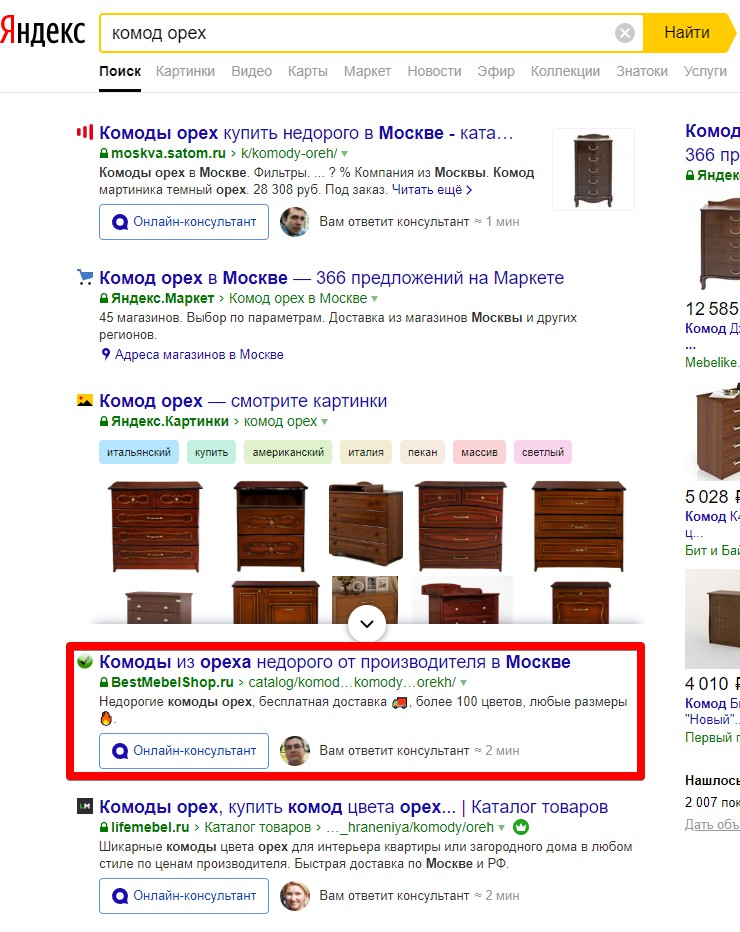Image resolution: width=740 pixels, height=932 pixels.
Task: Click the BestMebelShop consultant avatar
Action: coord(294,751)
